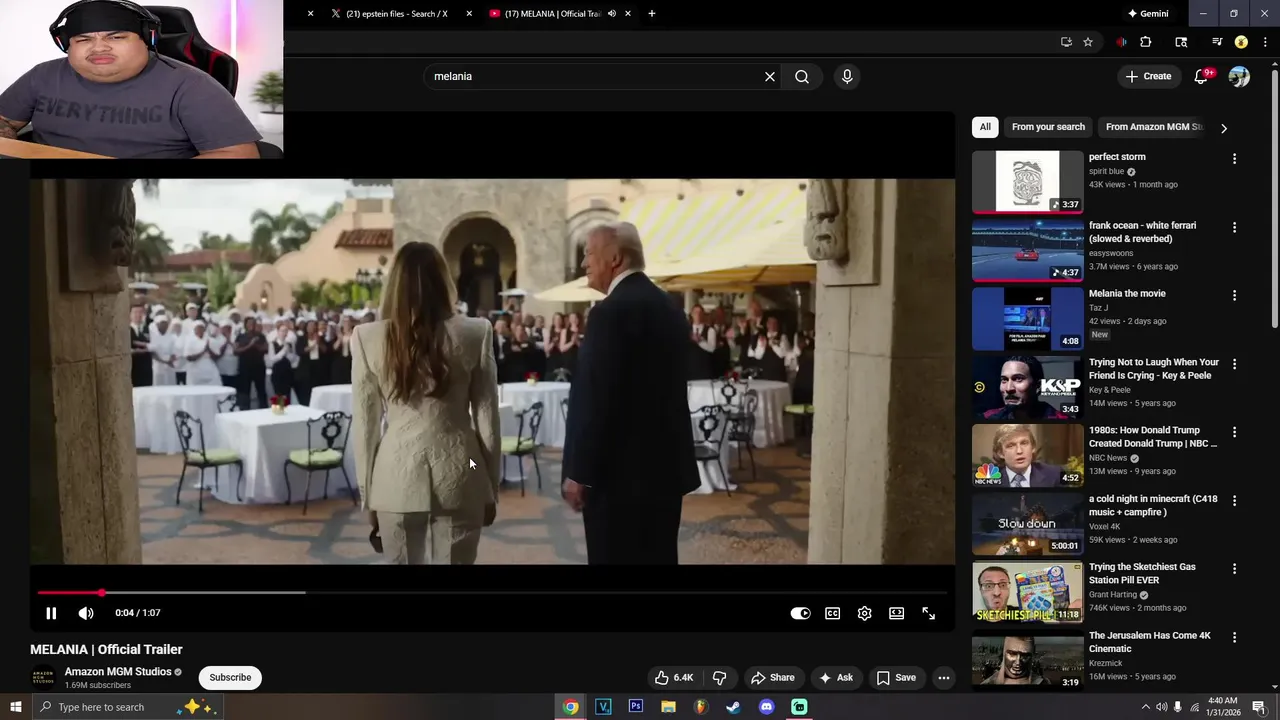The width and height of the screenshot is (1280, 720).
Task: Open options for a cold night in minecraft
Action: pos(1234,500)
